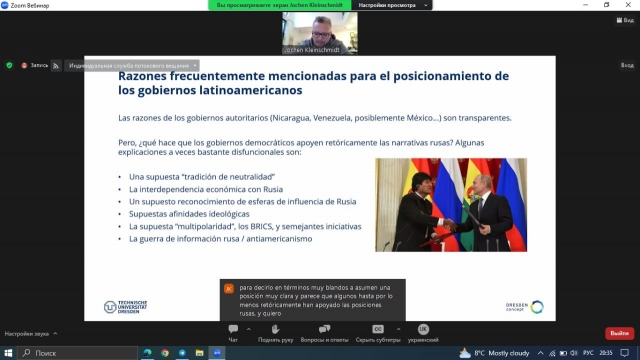Viewport: 640px width, 360px height.
Task: Open the Windows Start menu
Action: (x=8, y=353)
